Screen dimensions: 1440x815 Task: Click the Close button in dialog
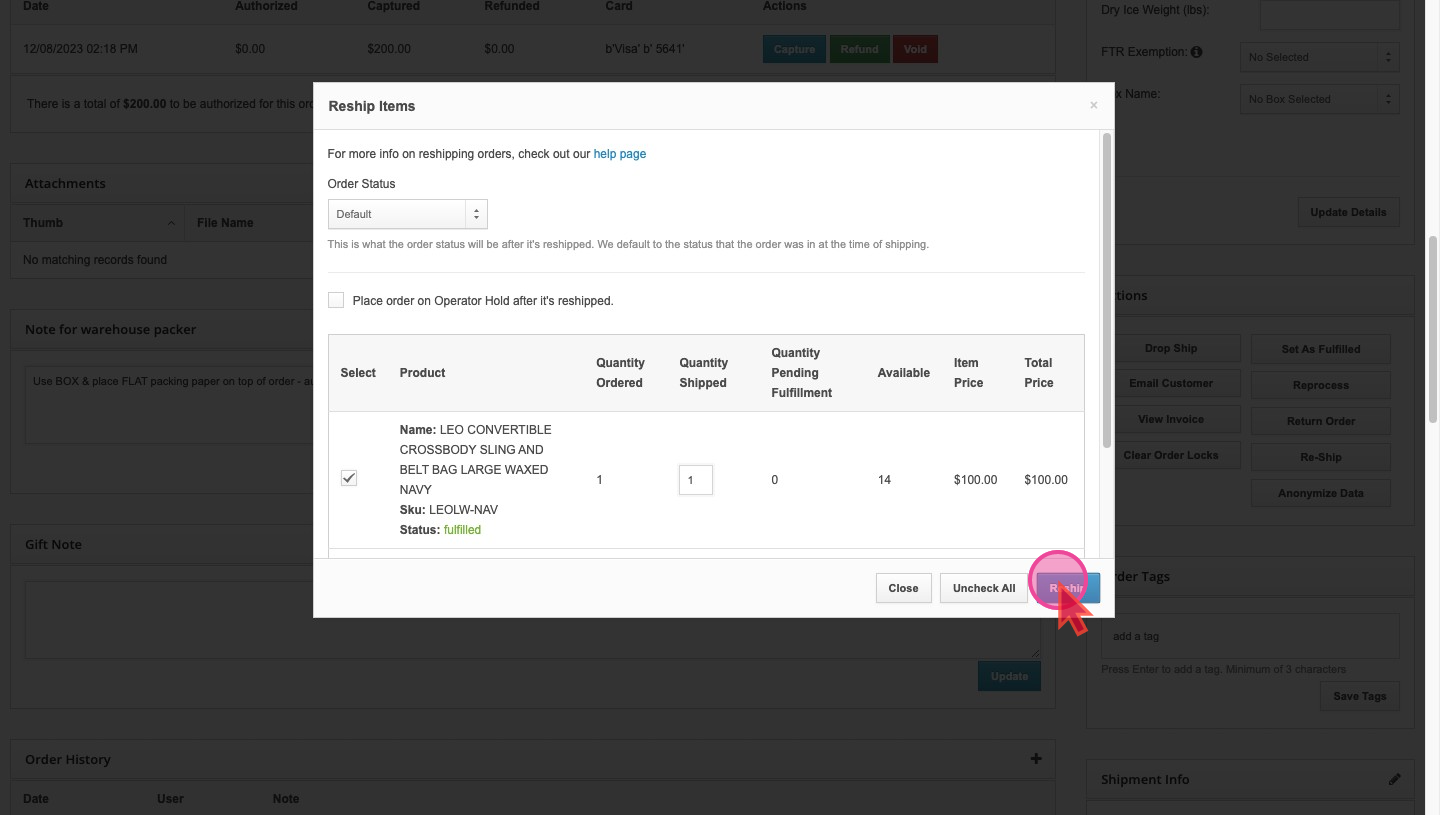[903, 588]
